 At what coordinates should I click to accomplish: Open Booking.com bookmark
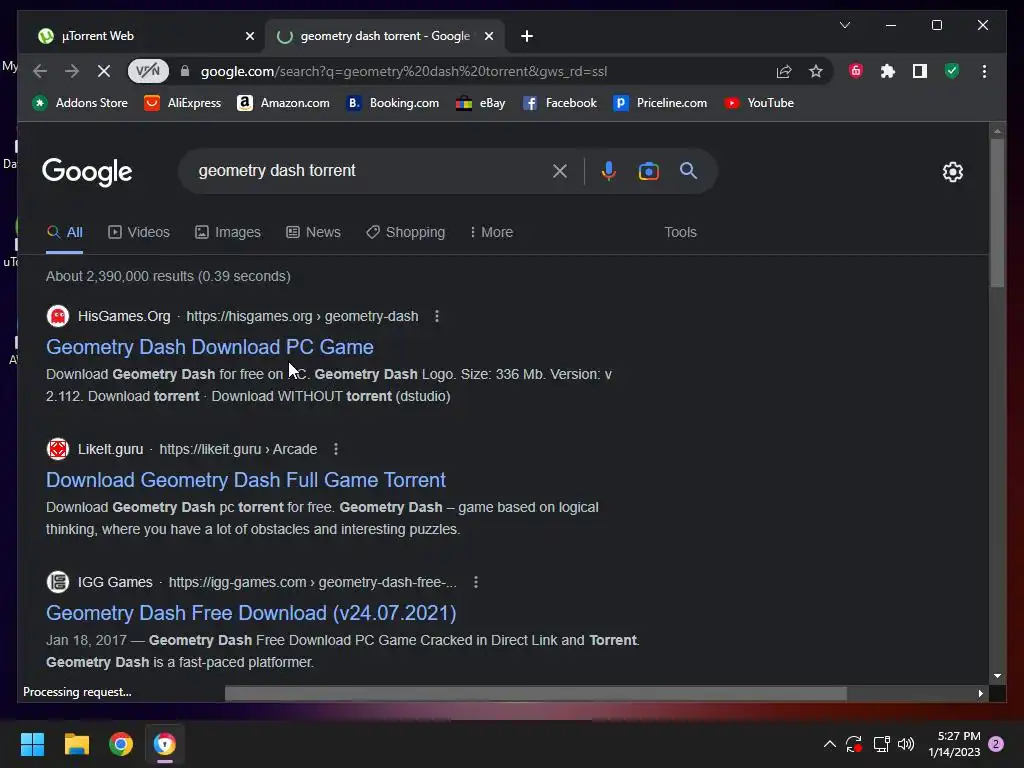click(x=392, y=103)
